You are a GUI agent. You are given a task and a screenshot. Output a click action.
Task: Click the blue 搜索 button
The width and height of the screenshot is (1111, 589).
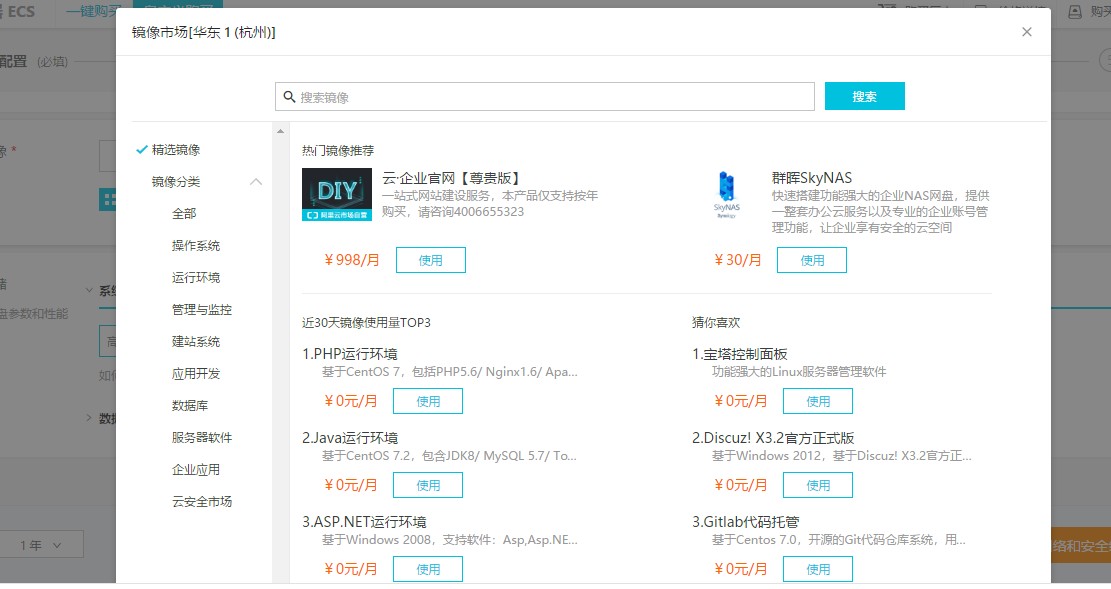(x=864, y=97)
